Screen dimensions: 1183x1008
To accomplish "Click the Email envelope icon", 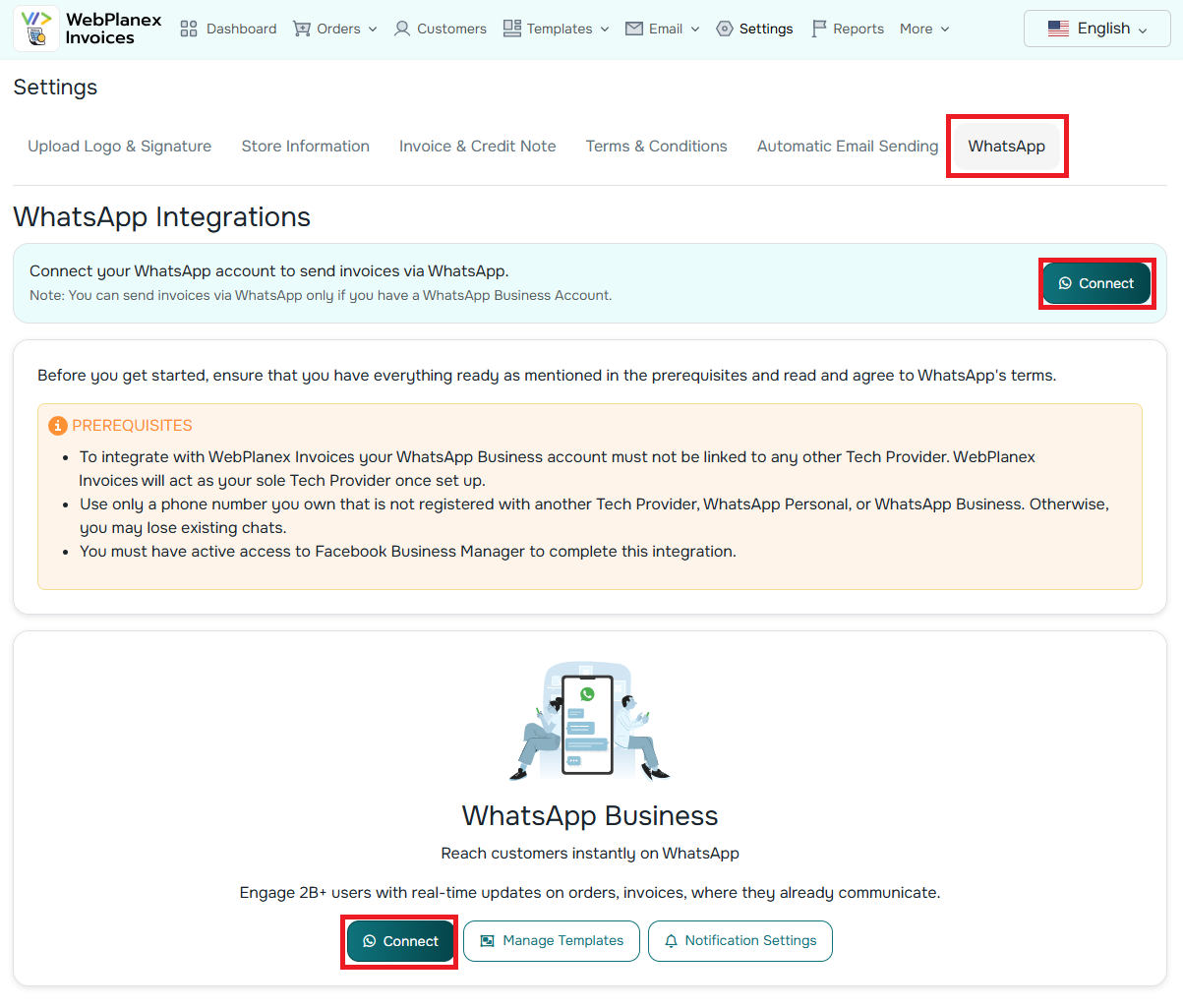I will tap(634, 29).
